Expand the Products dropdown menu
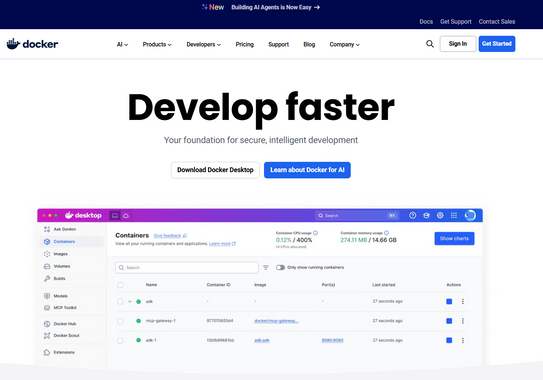Screen dimensions: 543x380 point(157,44)
